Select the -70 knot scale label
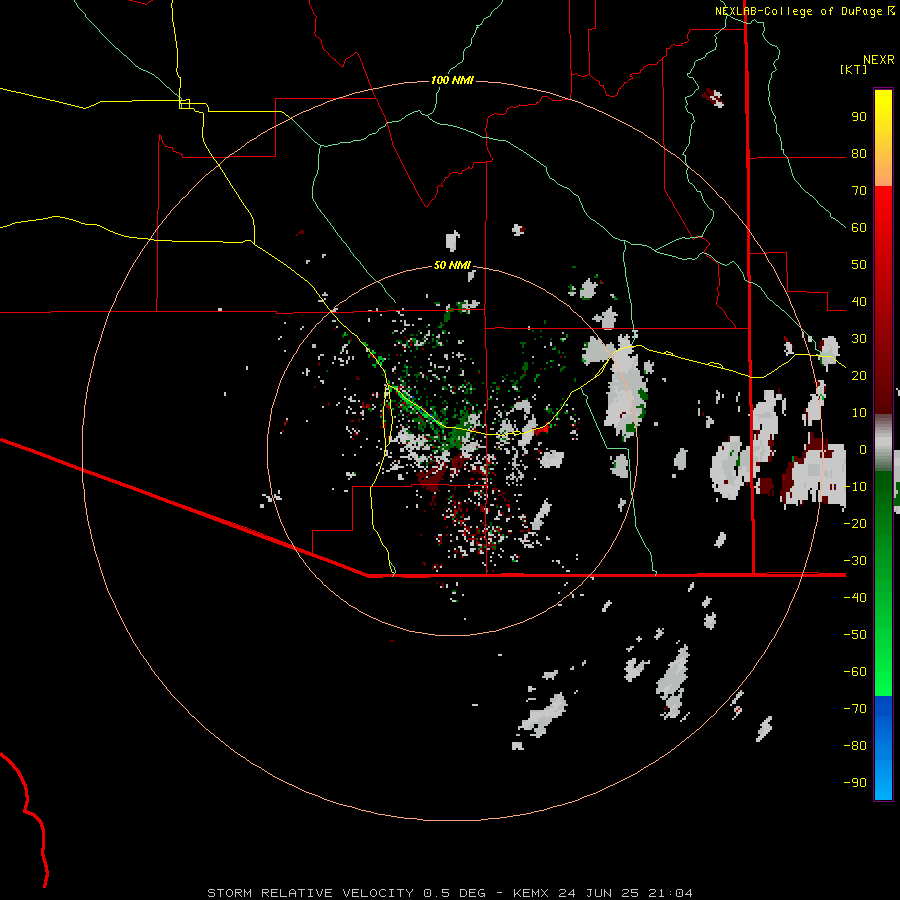The width and height of the screenshot is (900, 900). click(855, 709)
